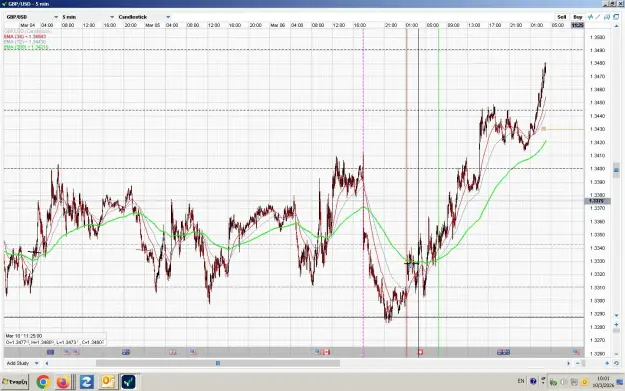
Task: Open the Add Study dropdown
Action: (22, 363)
